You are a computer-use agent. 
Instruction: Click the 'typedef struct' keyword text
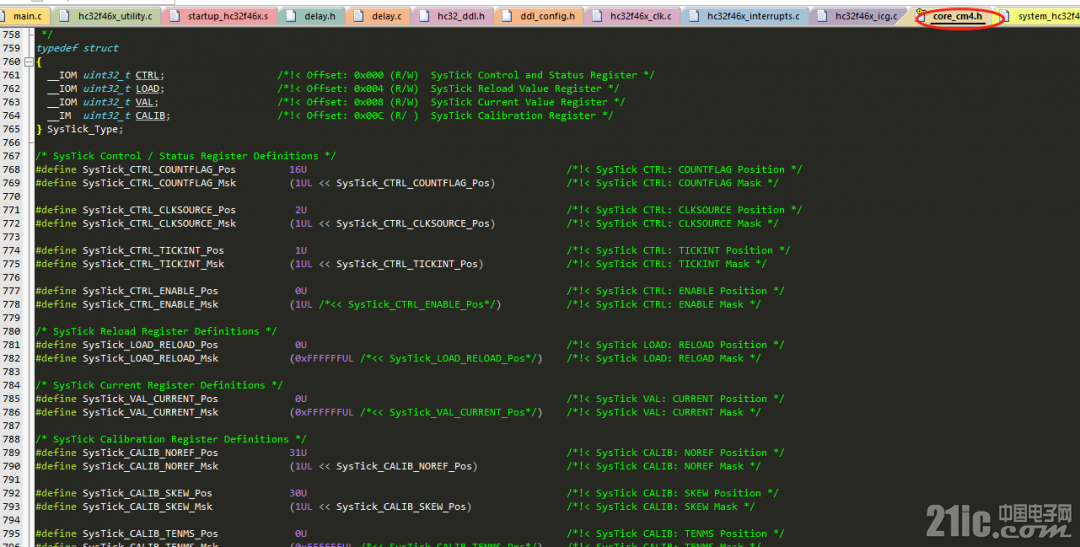point(77,48)
